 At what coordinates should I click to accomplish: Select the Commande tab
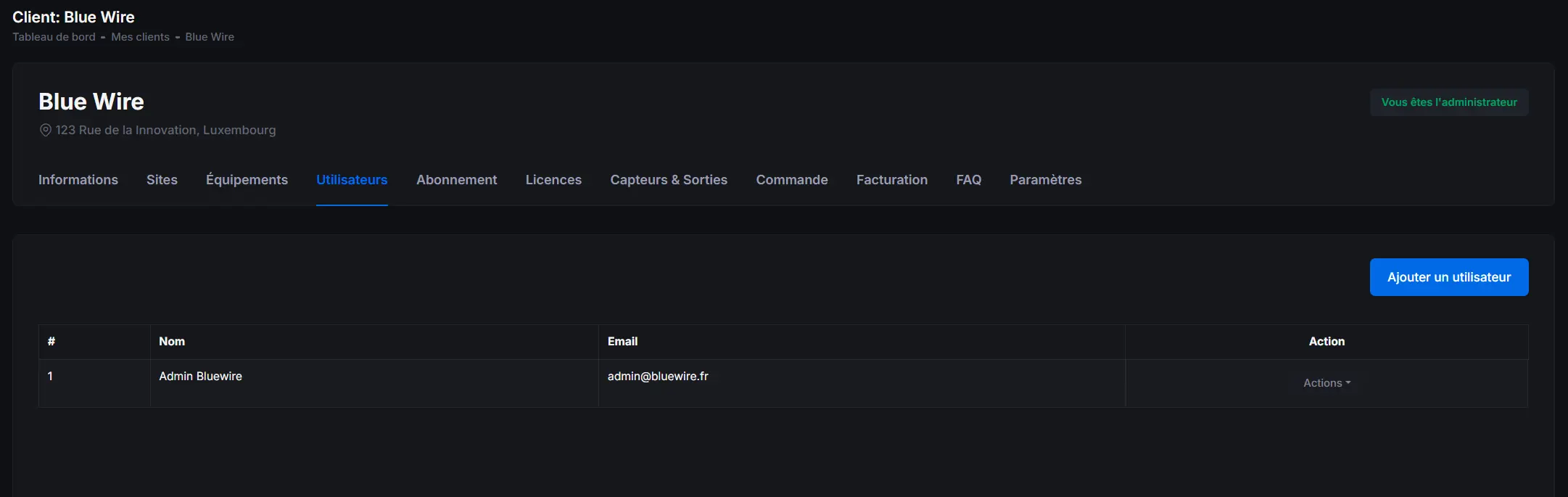tap(792, 180)
